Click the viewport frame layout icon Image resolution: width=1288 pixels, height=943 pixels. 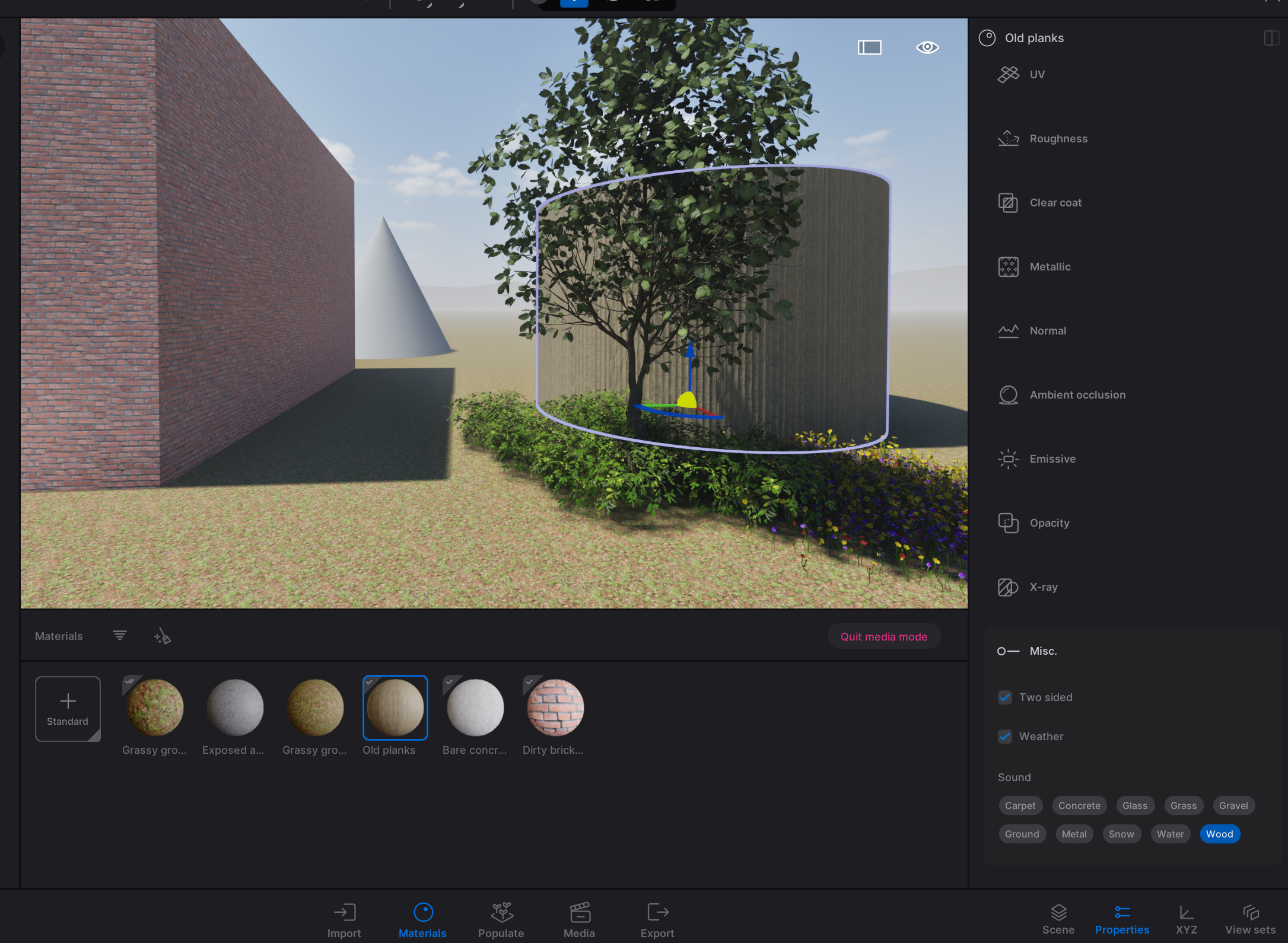tap(869, 47)
